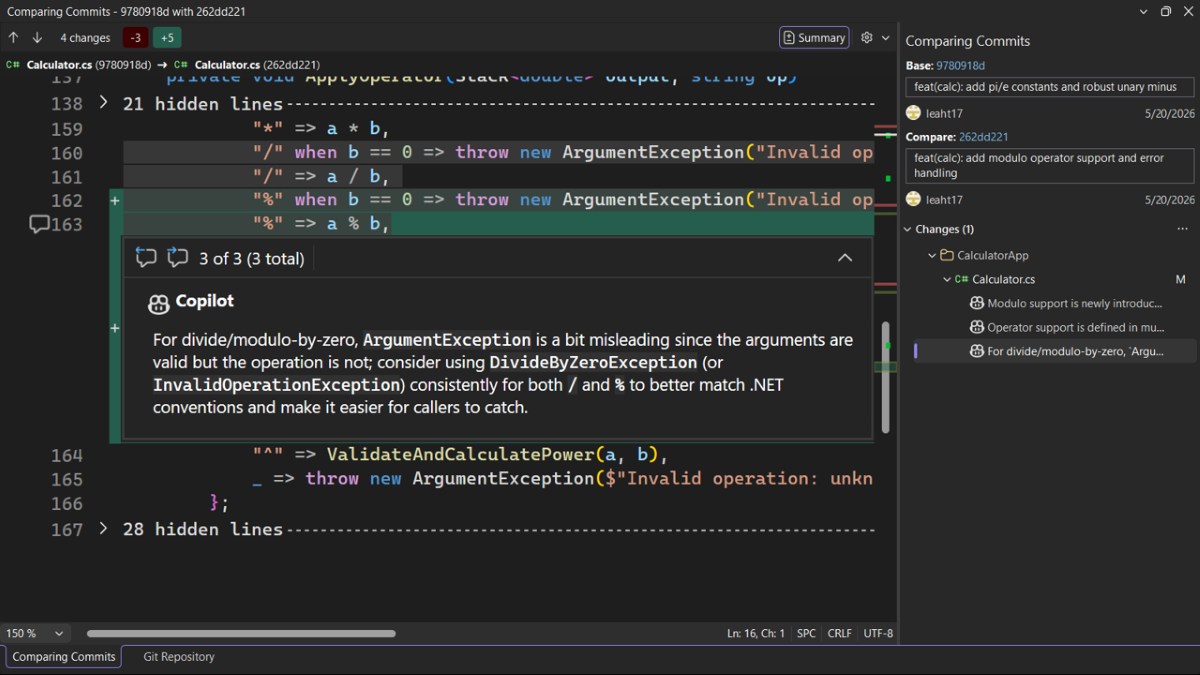Viewport: 1200px width, 675px height.
Task: Collapse Calculator.cs file node in changes
Action: pos(947,280)
